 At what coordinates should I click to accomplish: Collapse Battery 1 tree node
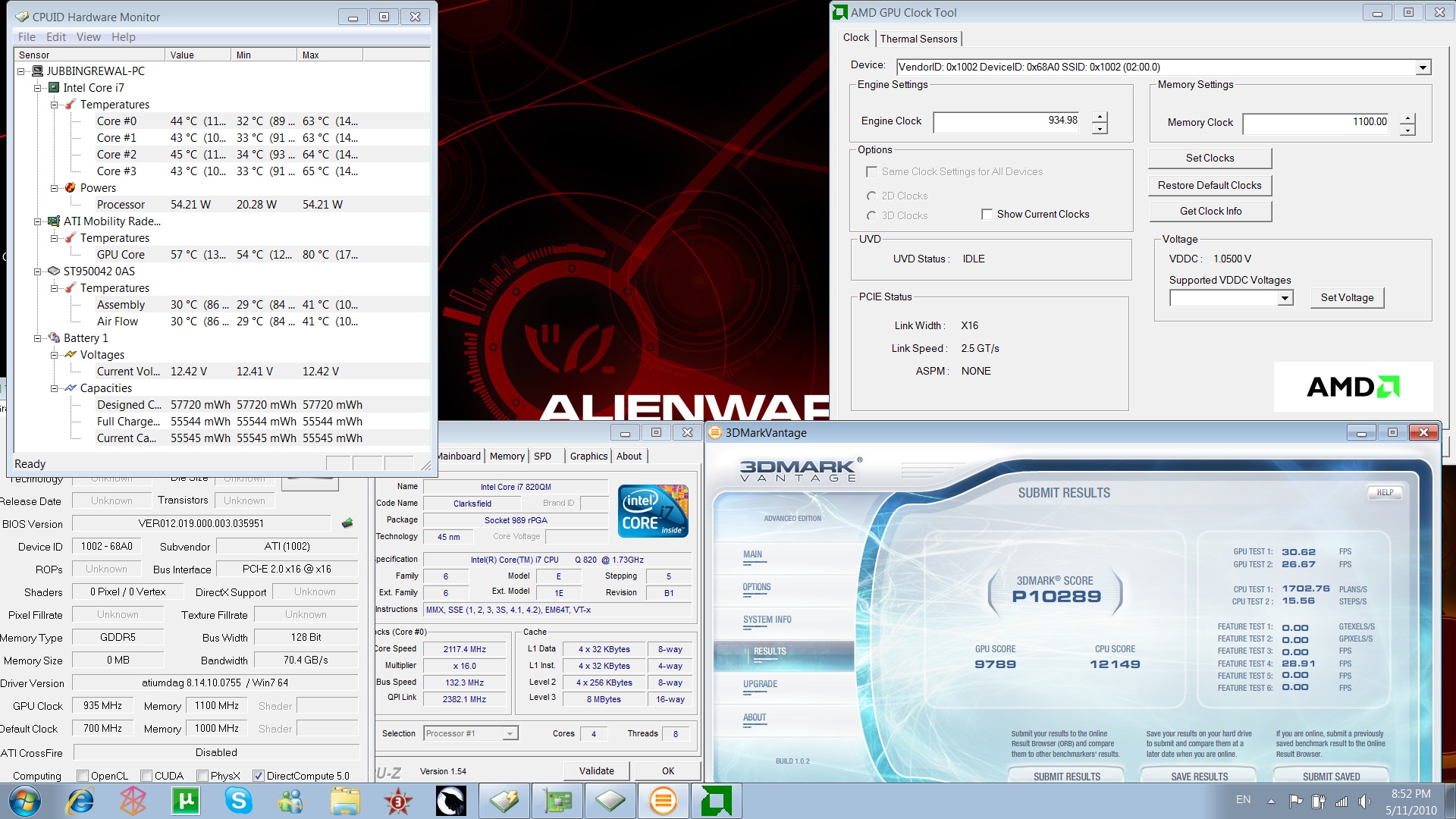(38, 338)
